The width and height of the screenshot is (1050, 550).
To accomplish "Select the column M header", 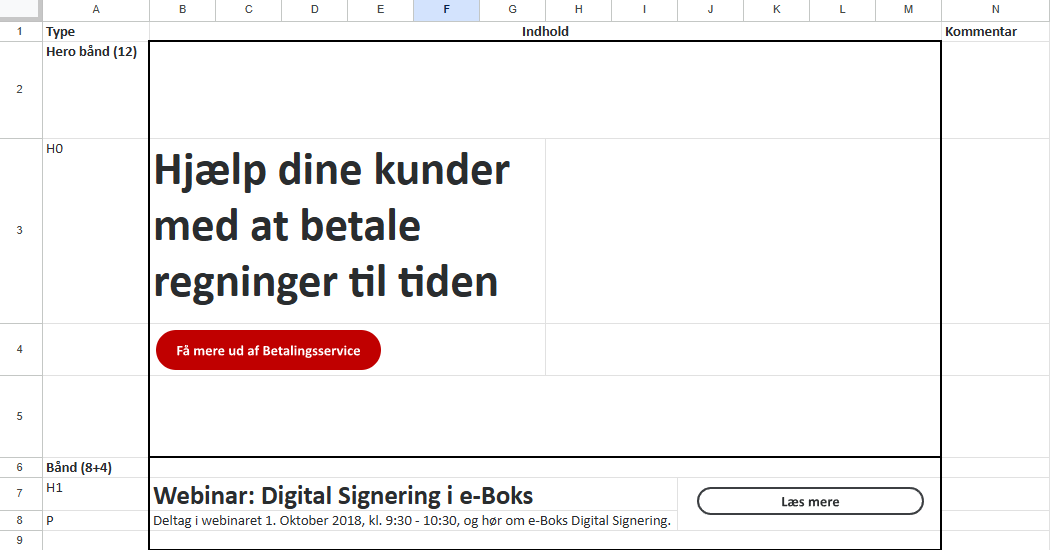I will 907,10.
